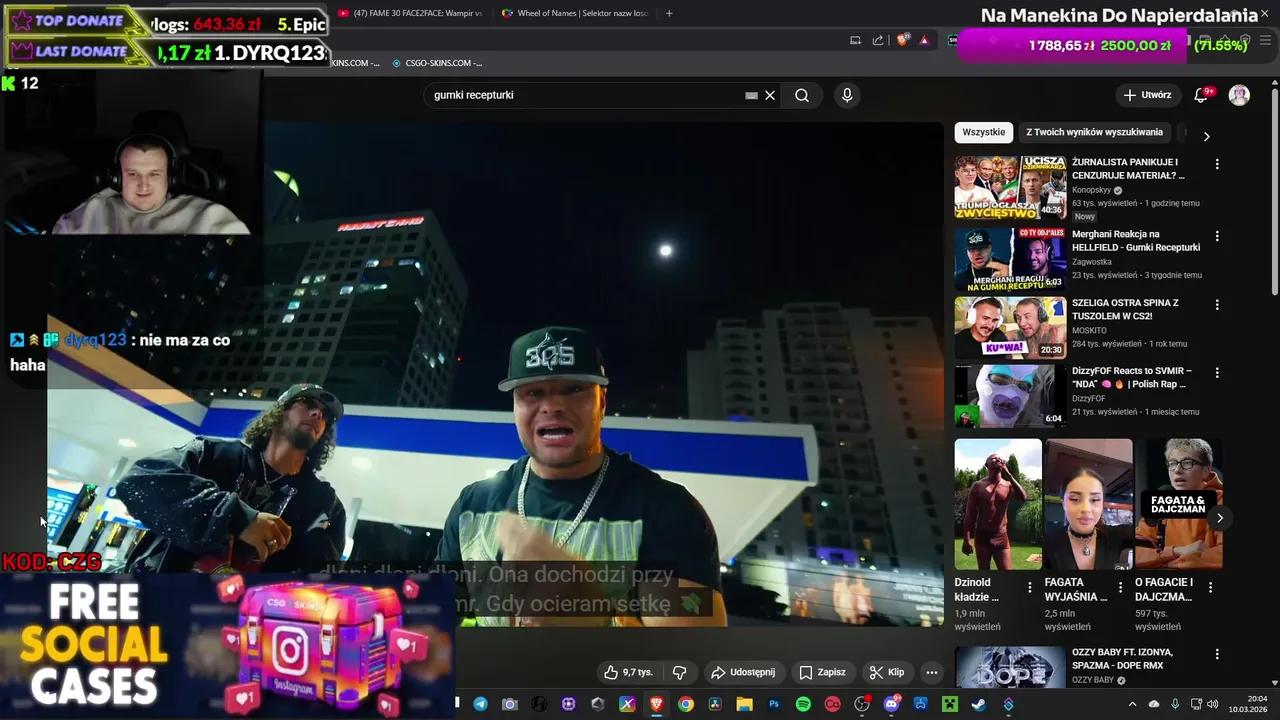Click the share page icon in address bar

pos(878,40)
